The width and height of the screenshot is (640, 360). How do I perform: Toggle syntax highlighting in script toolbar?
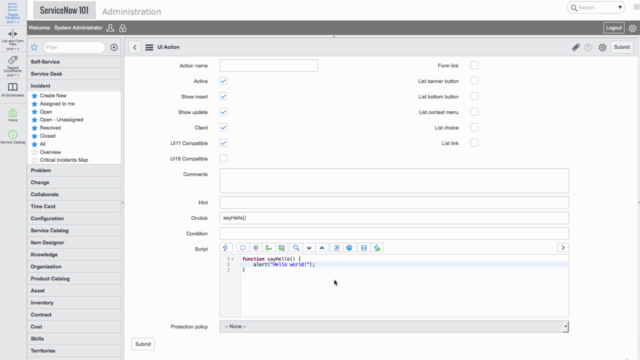(x=226, y=248)
